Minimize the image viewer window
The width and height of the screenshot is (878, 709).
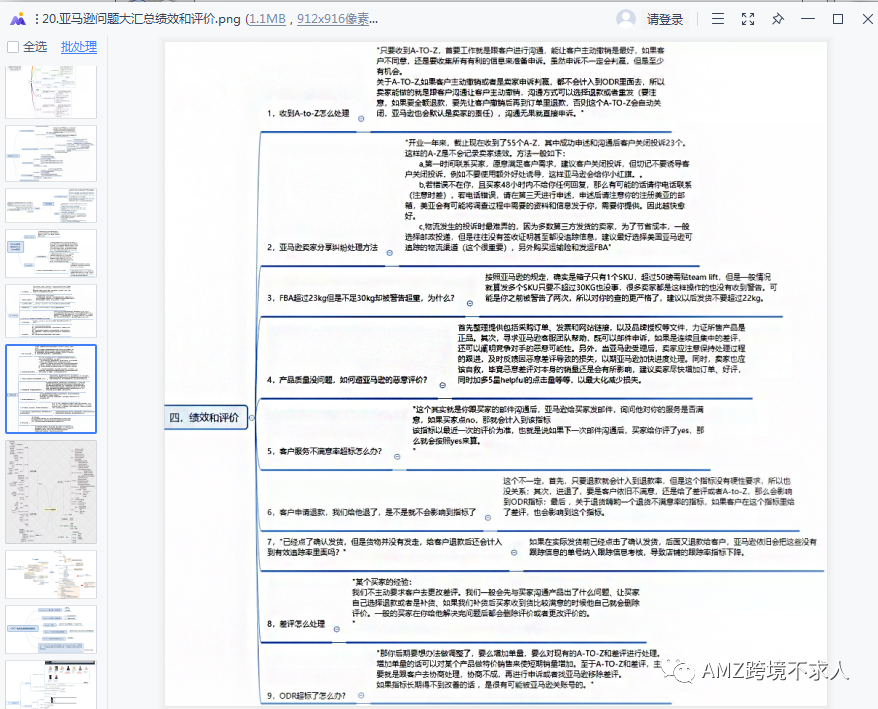click(809, 19)
